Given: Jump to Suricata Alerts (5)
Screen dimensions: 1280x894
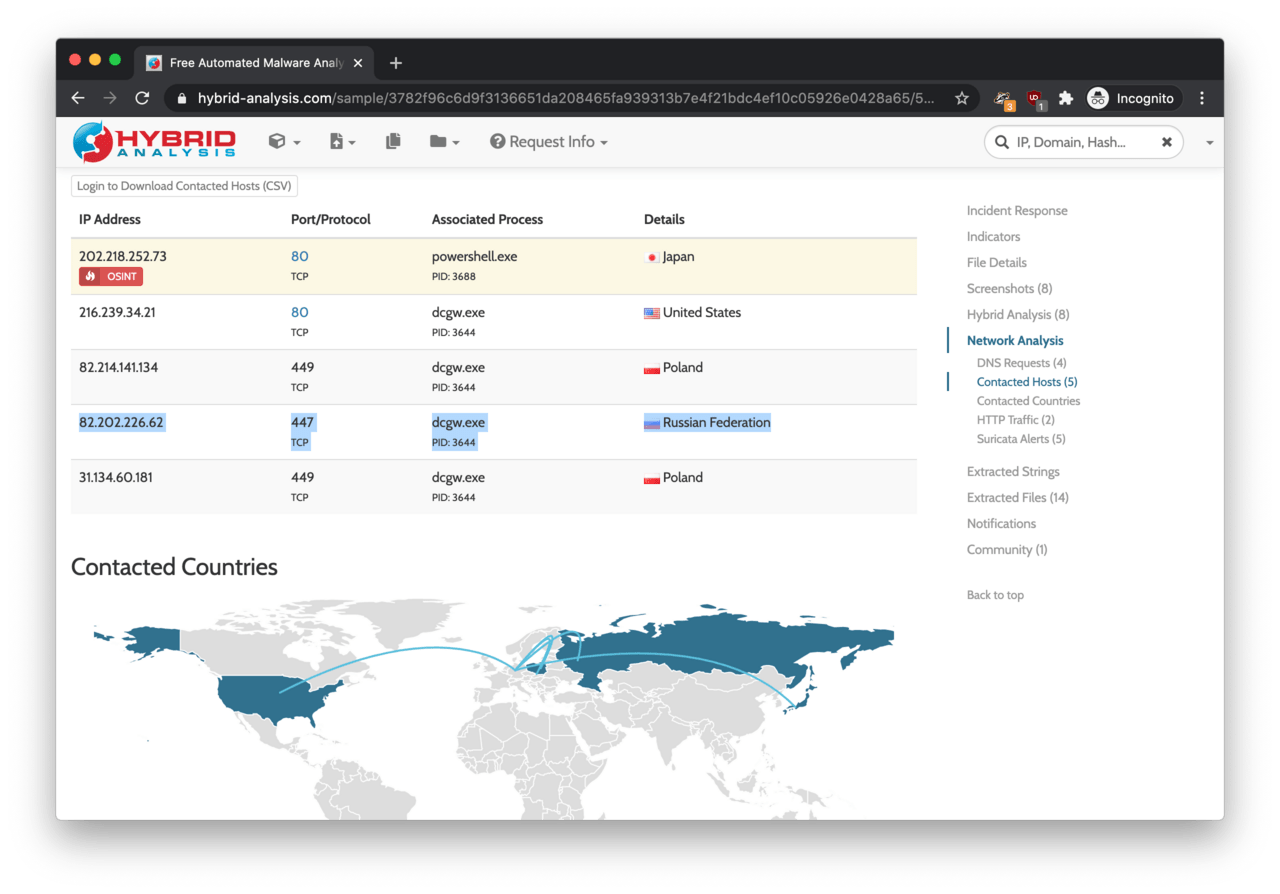Looking at the screenshot, I should click(x=1021, y=439).
